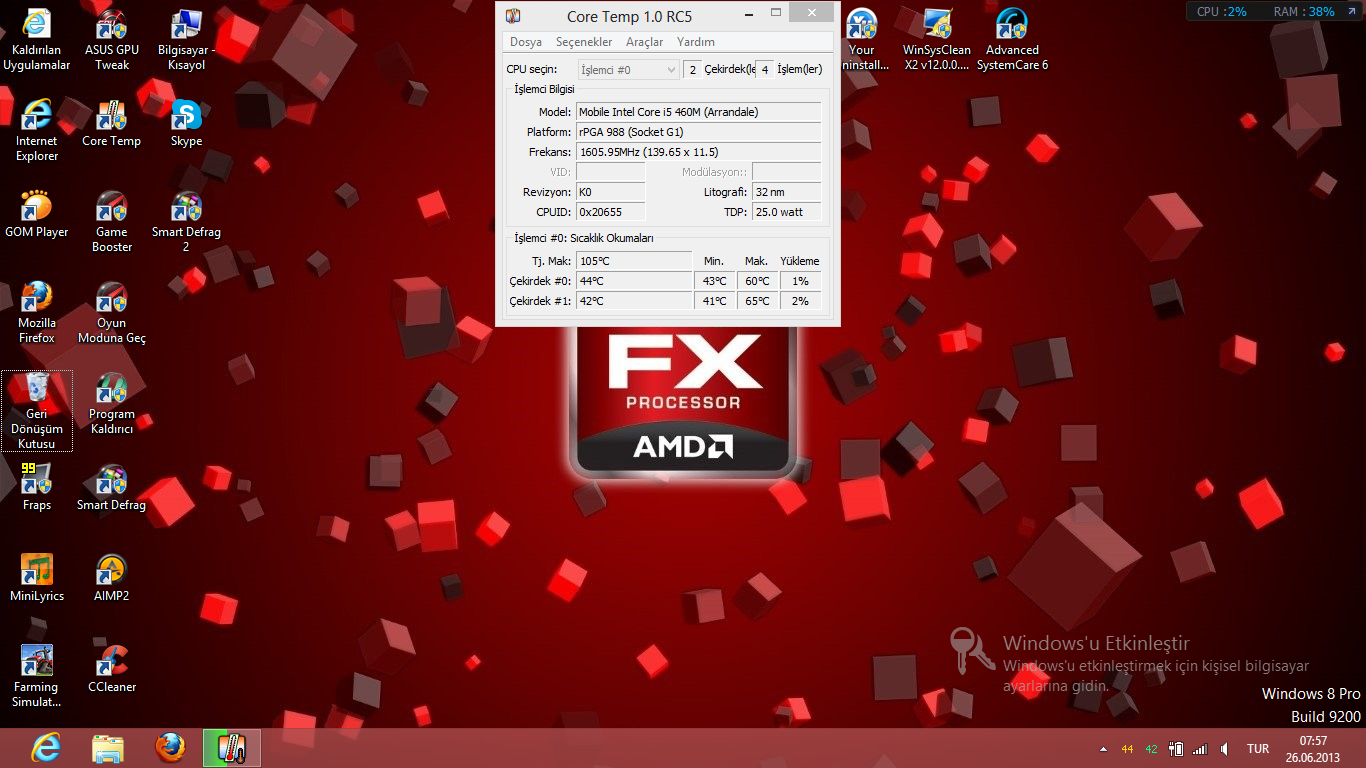This screenshot has width=1366, height=768.
Task: Show hidden tray icons arrow
Action: pos(1103,749)
